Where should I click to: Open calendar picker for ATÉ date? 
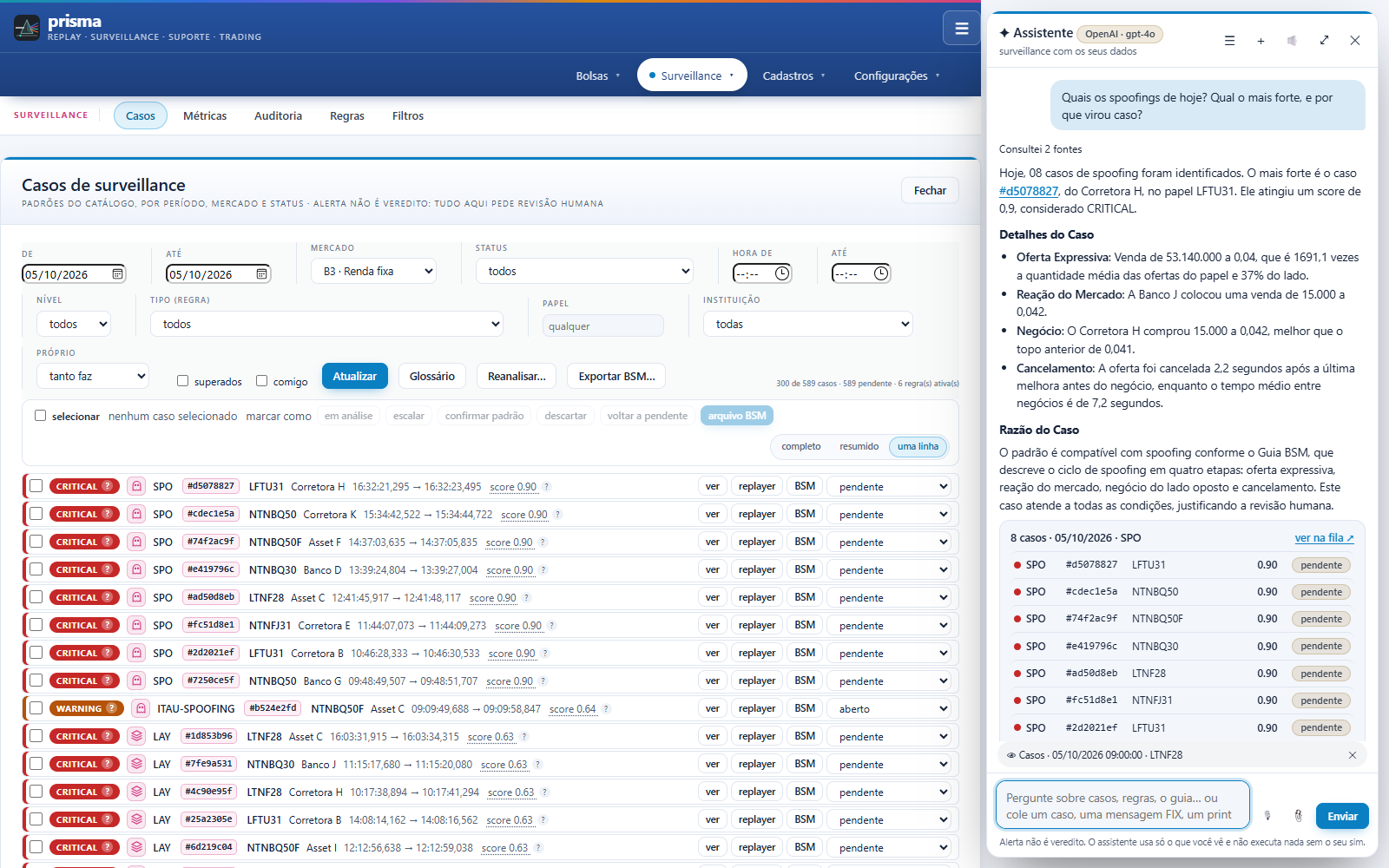click(261, 274)
